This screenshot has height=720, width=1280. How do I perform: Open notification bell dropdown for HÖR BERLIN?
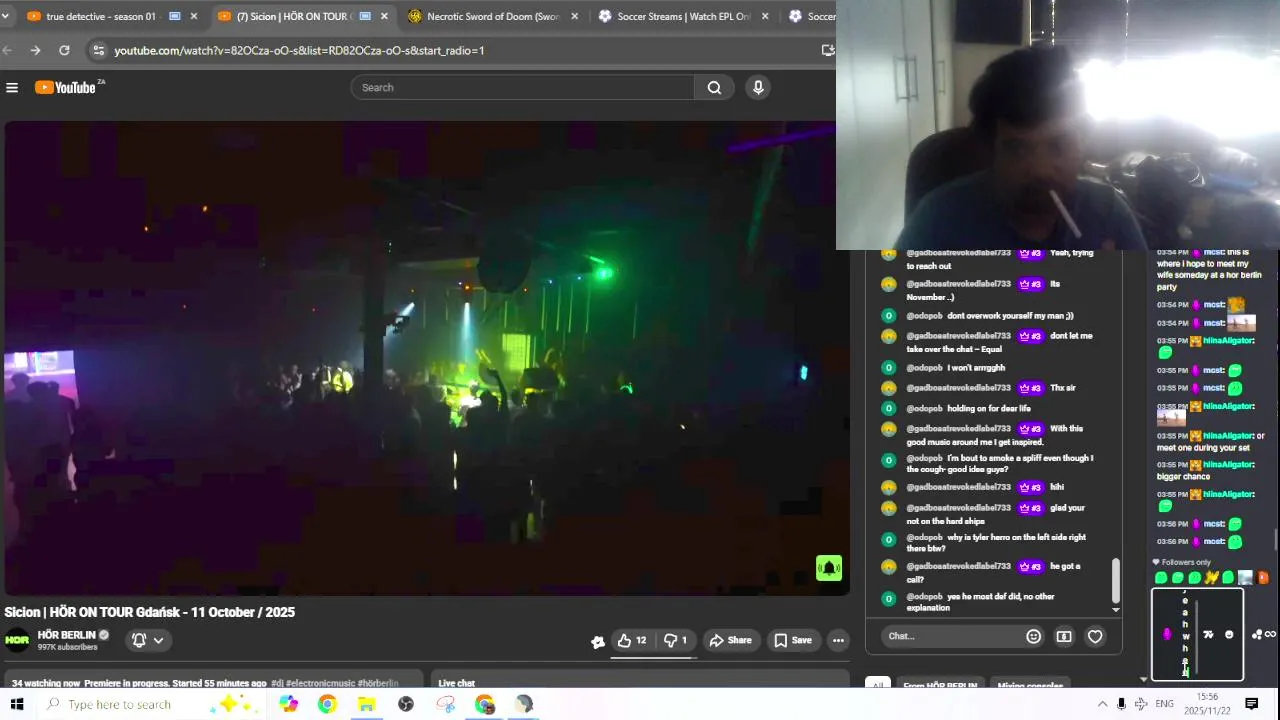click(148, 640)
